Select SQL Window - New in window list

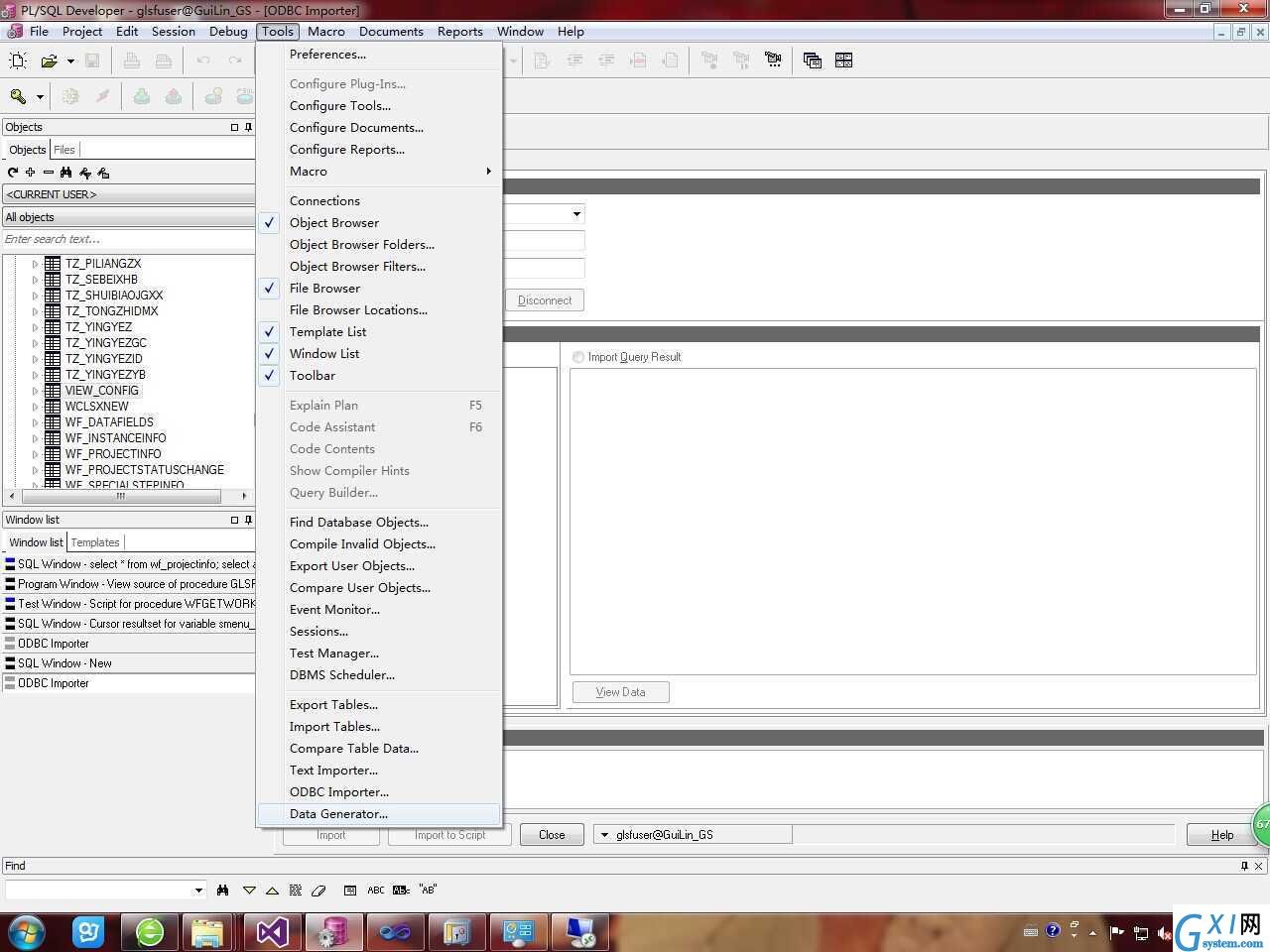tap(129, 663)
